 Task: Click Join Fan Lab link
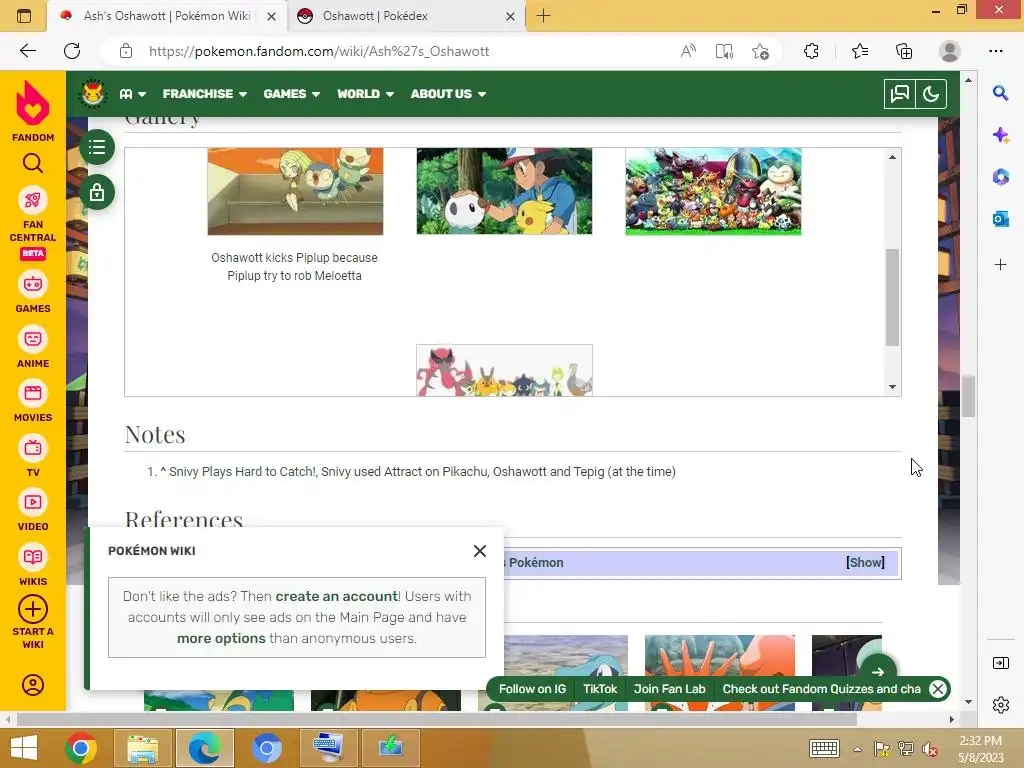coord(669,689)
